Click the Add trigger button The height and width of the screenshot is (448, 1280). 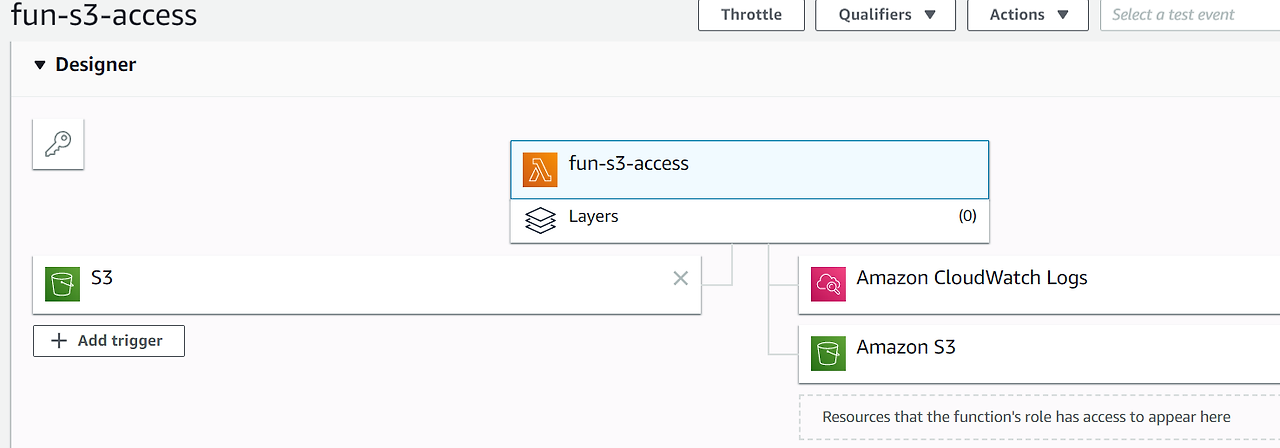109,341
